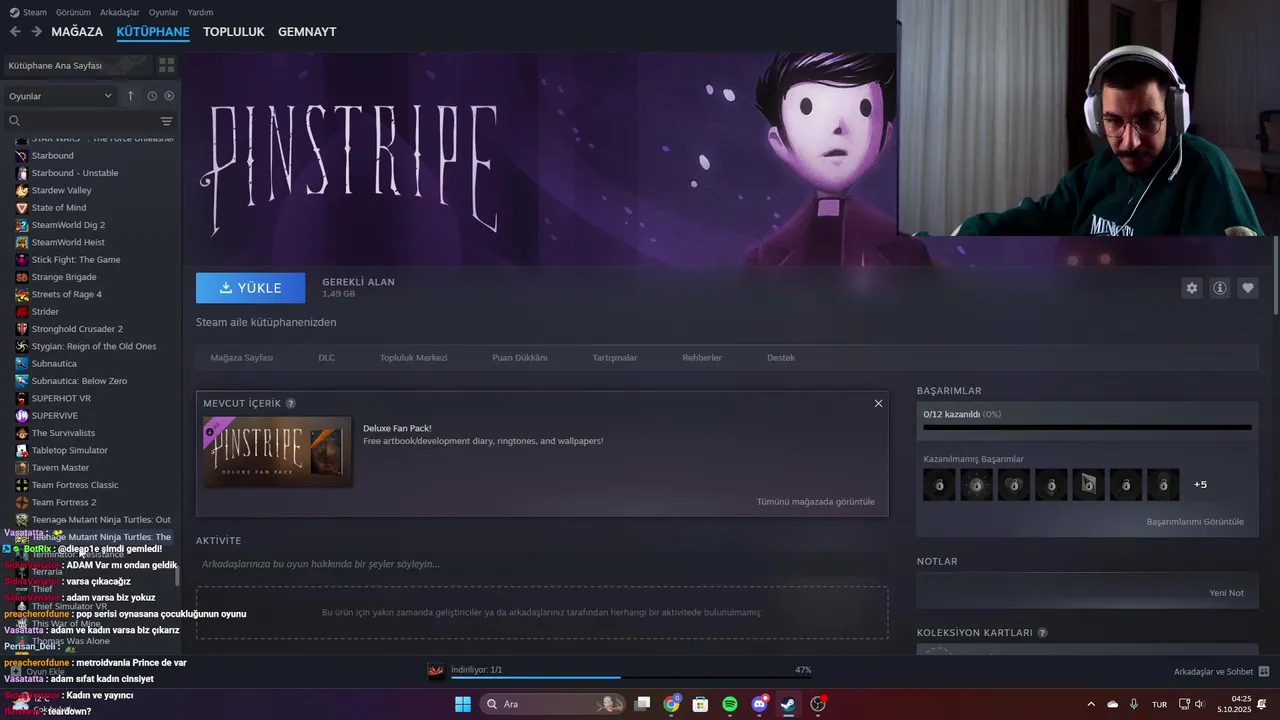The width and height of the screenshot is (1280, 720).
Task: Show Pinstripe game info icon
Action: click(x=1219, y=288)
